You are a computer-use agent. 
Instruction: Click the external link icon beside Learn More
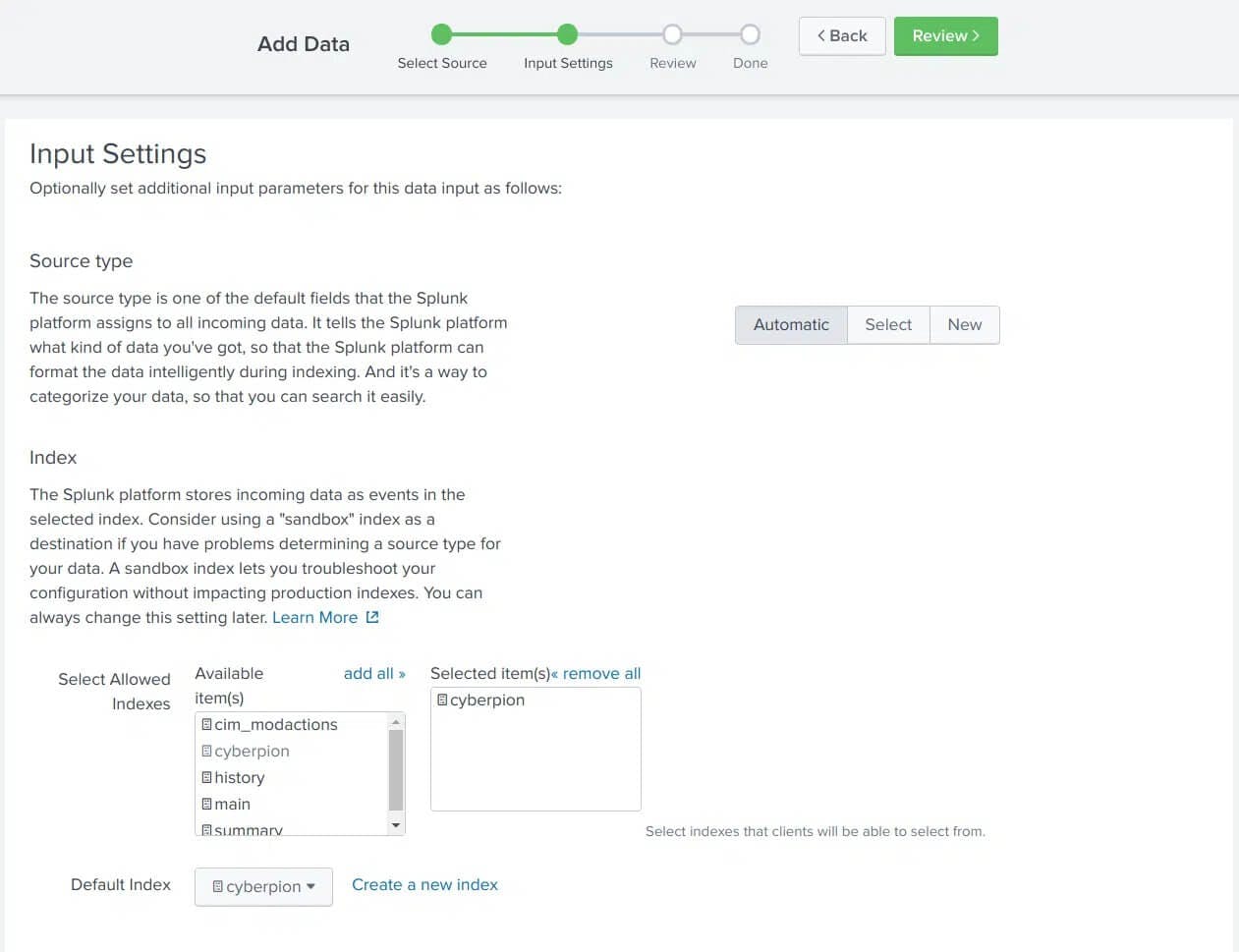[372, 617]
